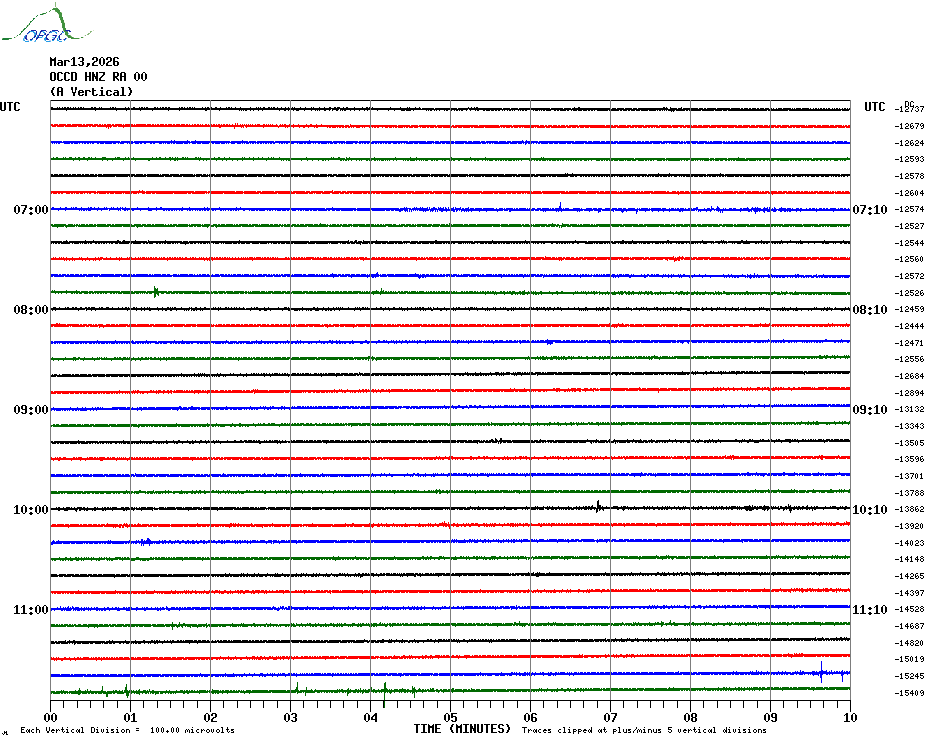Viewport: 930px width, 744px height.
Task: Select the OCCD HNZ RA 00 station label
Action: 98,77
